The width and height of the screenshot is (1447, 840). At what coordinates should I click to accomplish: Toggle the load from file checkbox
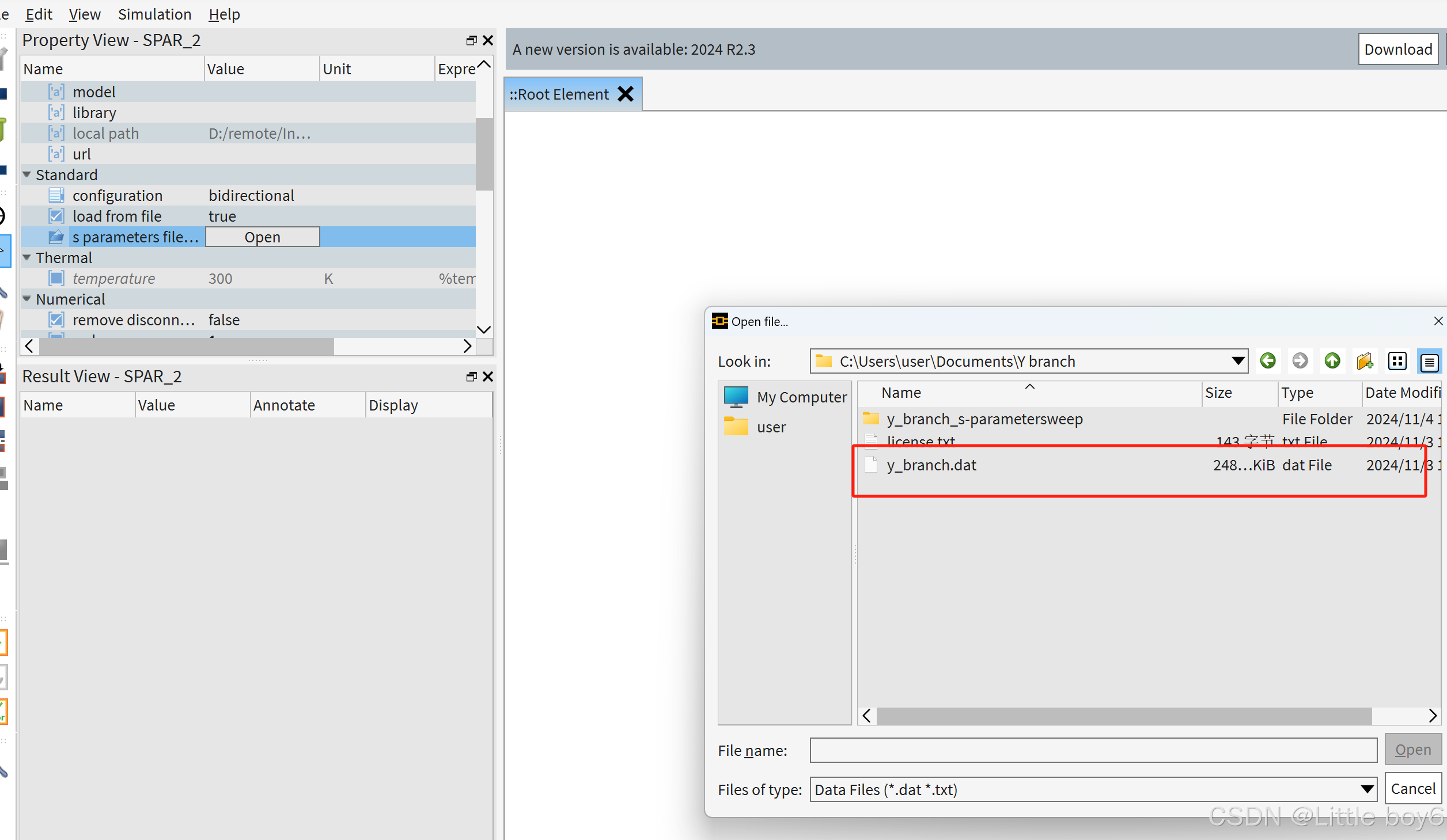(56, 216)
